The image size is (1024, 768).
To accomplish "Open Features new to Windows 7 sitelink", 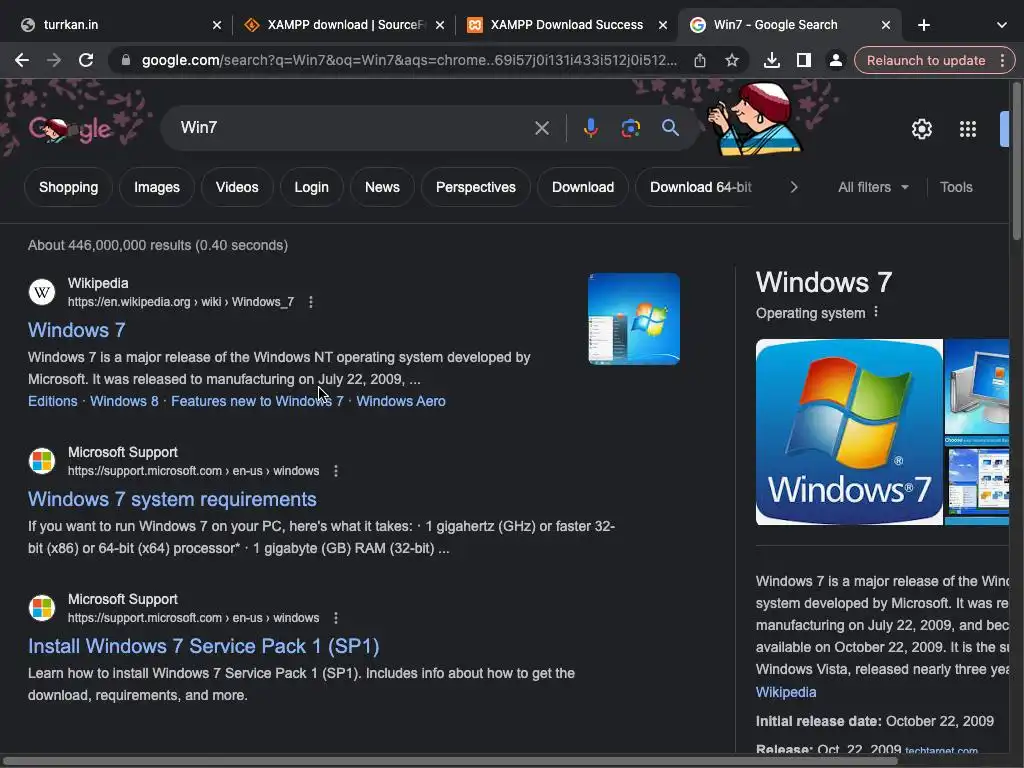I will click(257, 401).
